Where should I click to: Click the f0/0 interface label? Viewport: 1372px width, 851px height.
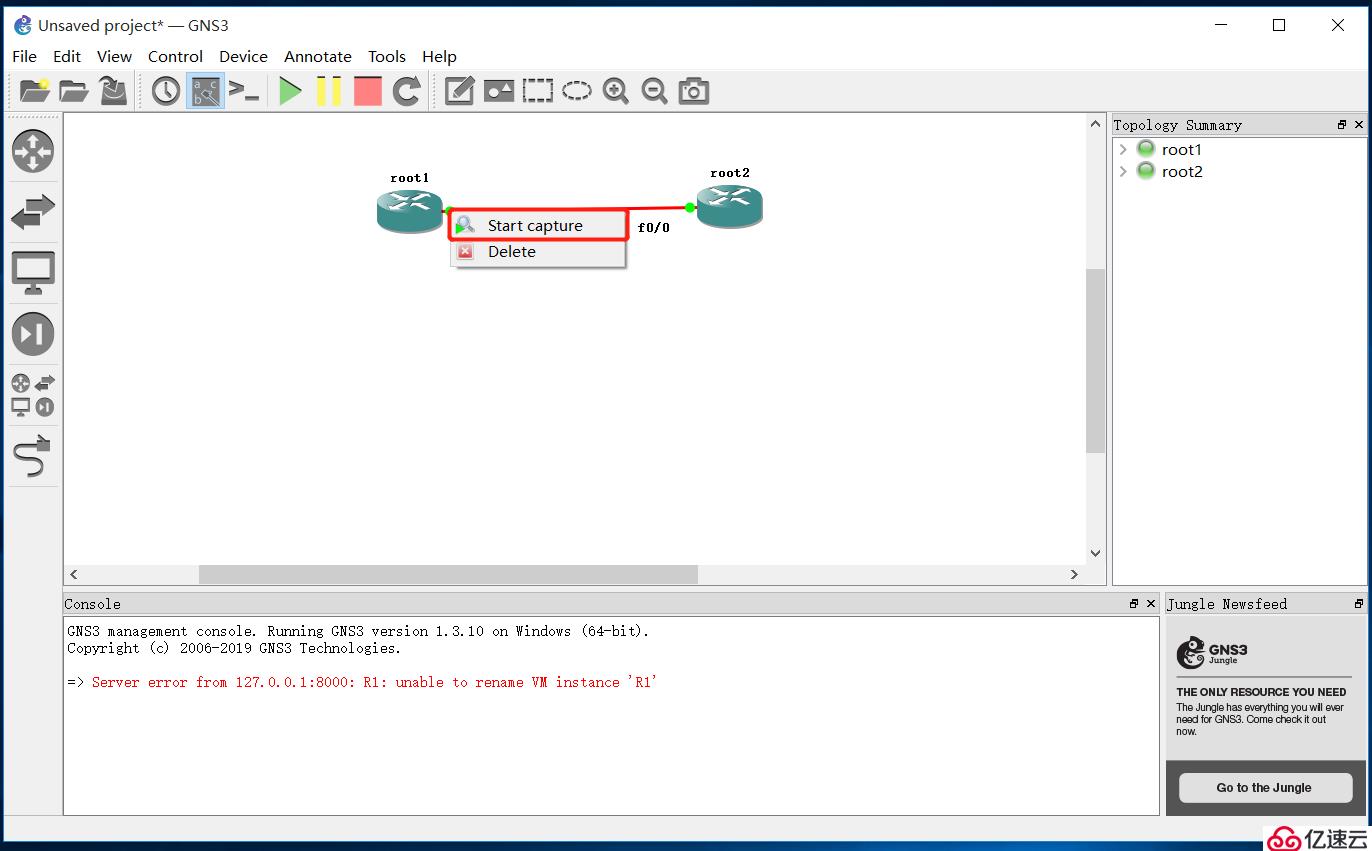[x=654, y=228]
